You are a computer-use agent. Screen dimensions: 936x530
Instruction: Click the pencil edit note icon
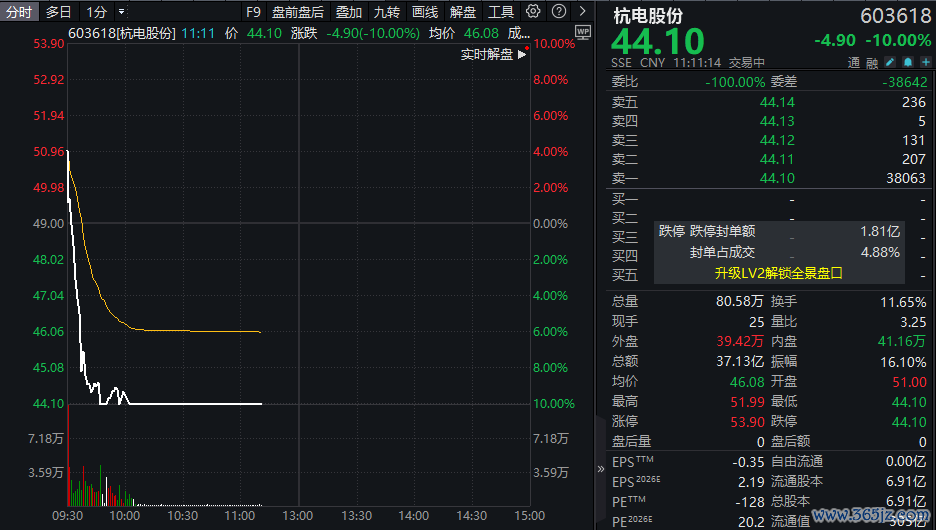point(889,62)
